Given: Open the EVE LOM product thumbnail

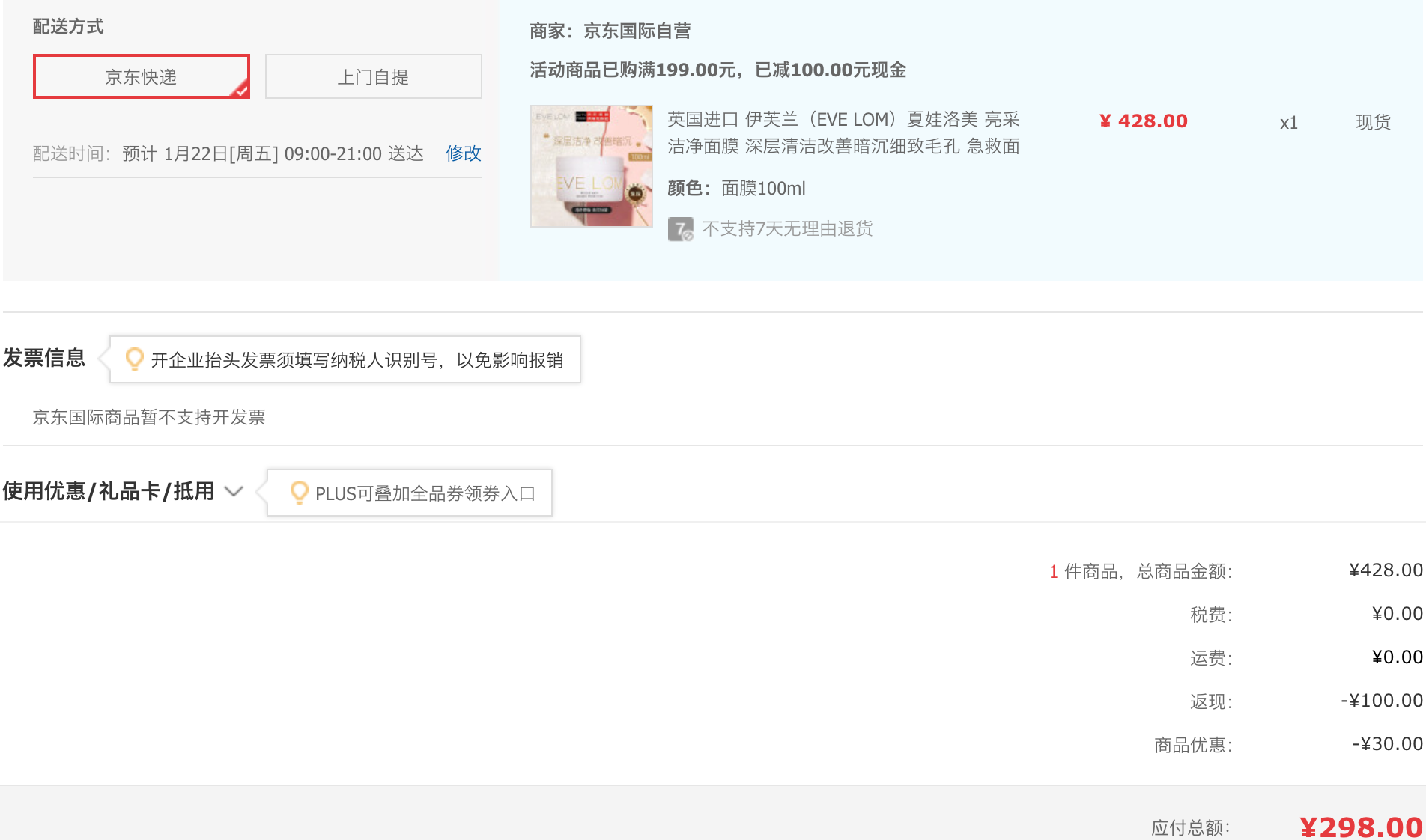Looking at the screenshot, I should 591,165.
